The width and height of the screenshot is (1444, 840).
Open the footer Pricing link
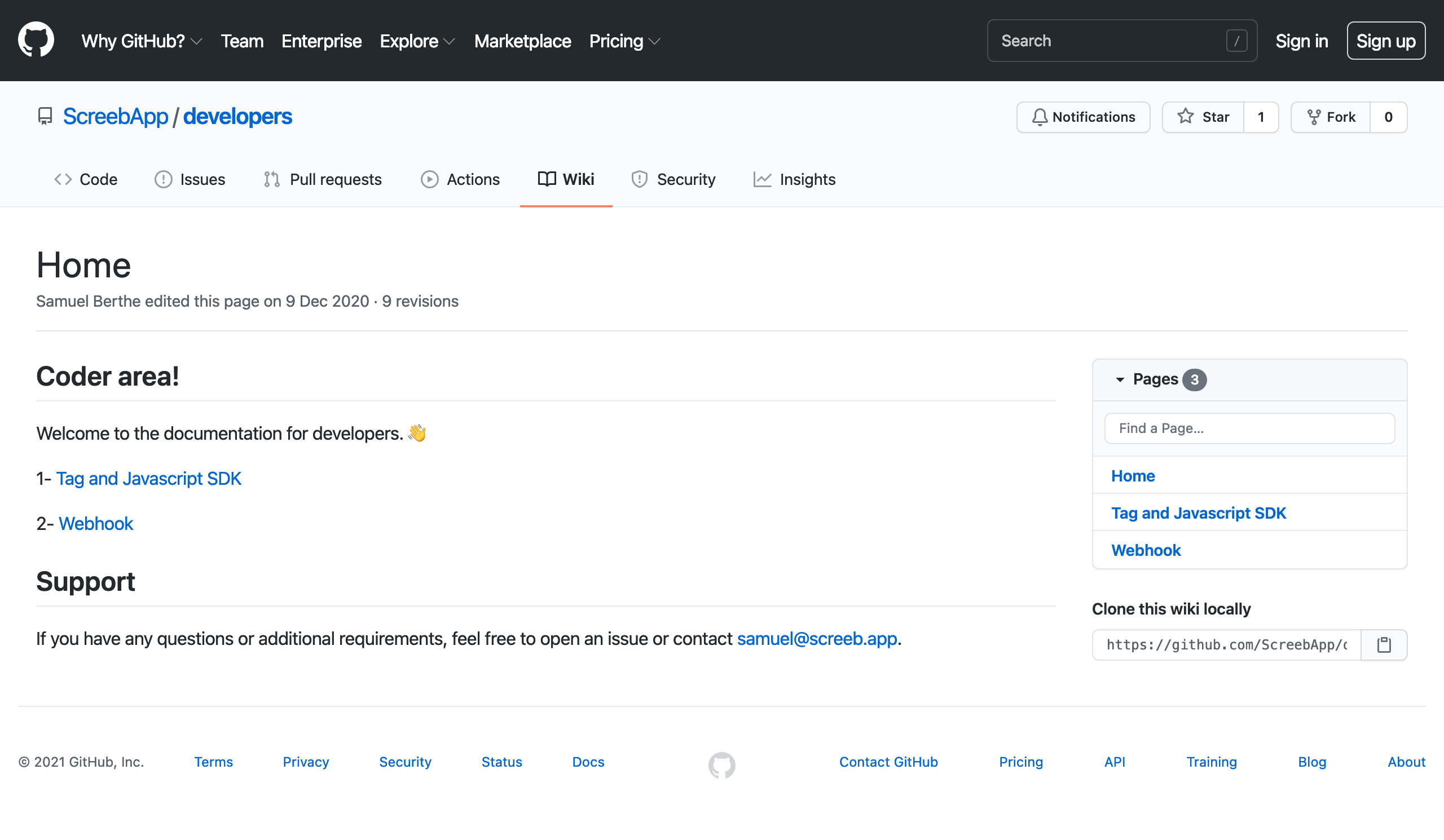pyautogui.click(x=1020, y=762)
